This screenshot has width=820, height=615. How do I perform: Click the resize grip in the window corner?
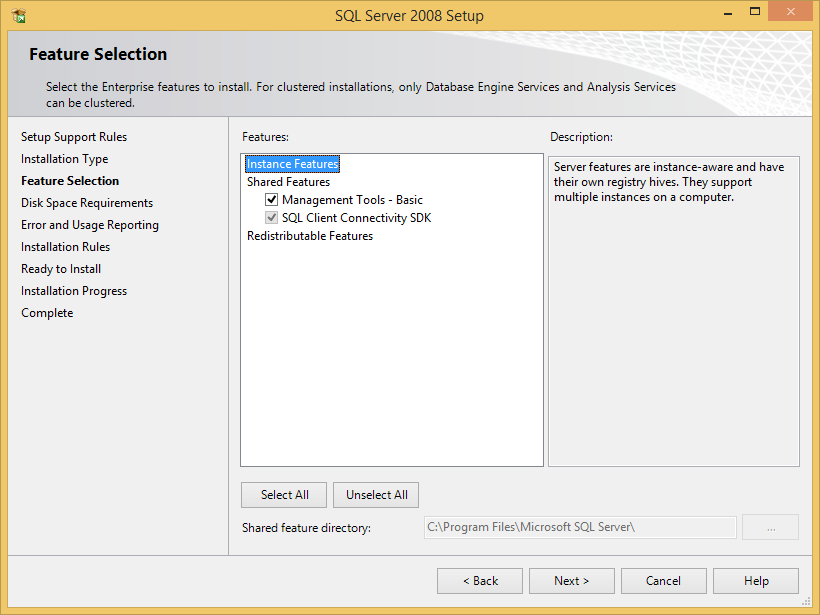pos(806,601)
